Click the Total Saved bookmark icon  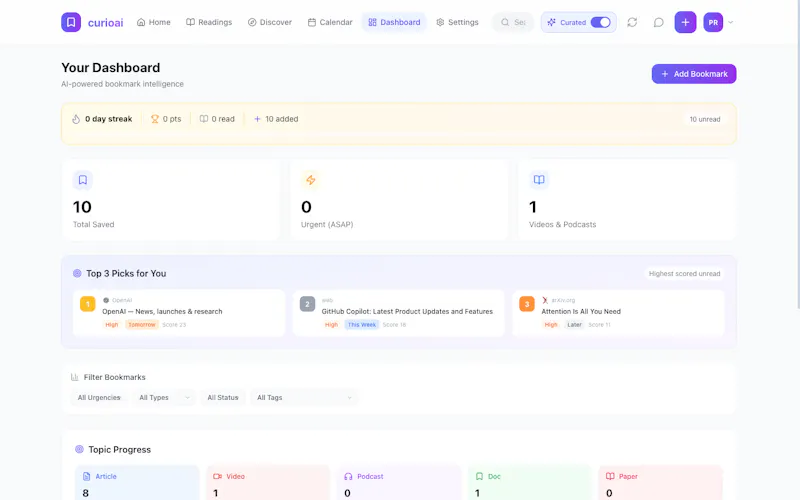click(83, 180)
